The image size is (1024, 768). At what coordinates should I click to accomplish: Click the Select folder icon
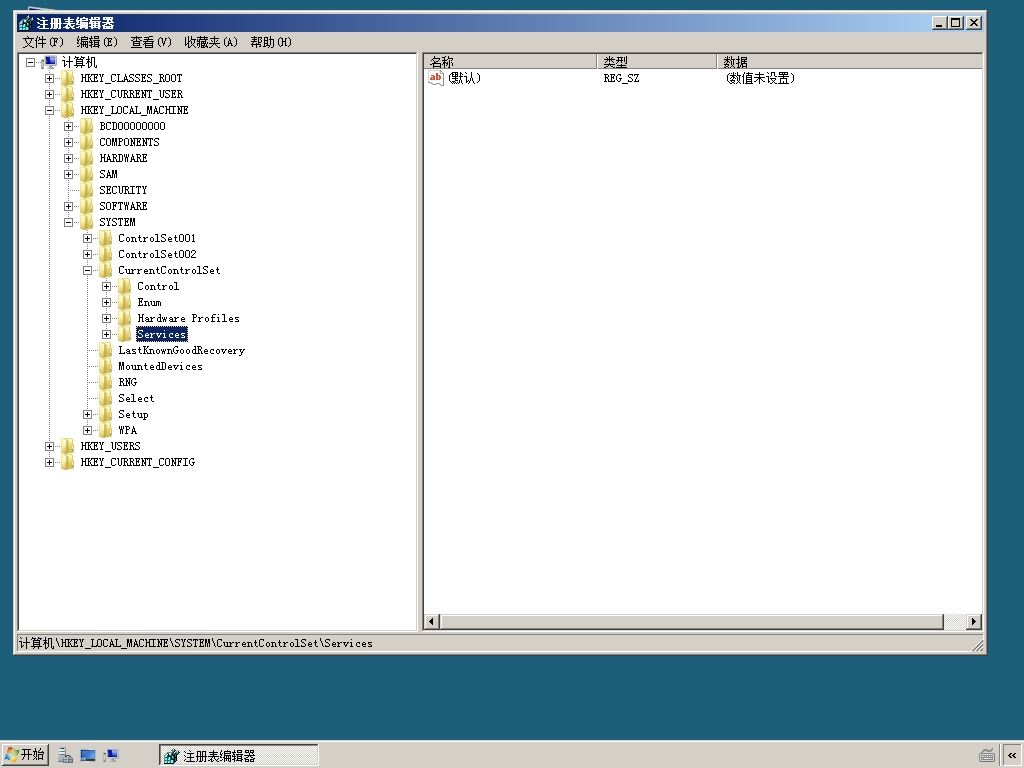point(105,398)
